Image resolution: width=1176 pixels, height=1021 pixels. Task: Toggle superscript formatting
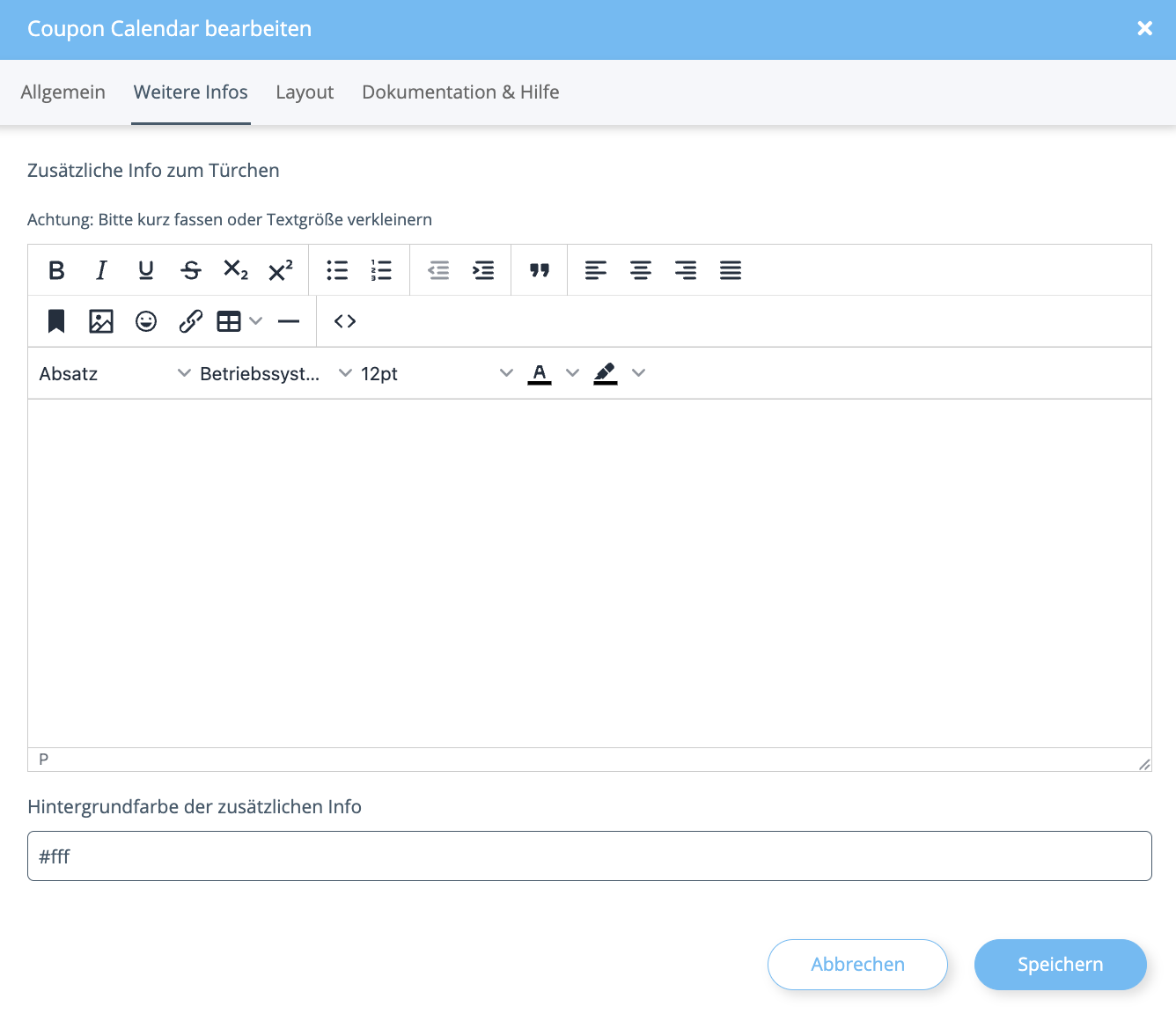click(281, 270)
